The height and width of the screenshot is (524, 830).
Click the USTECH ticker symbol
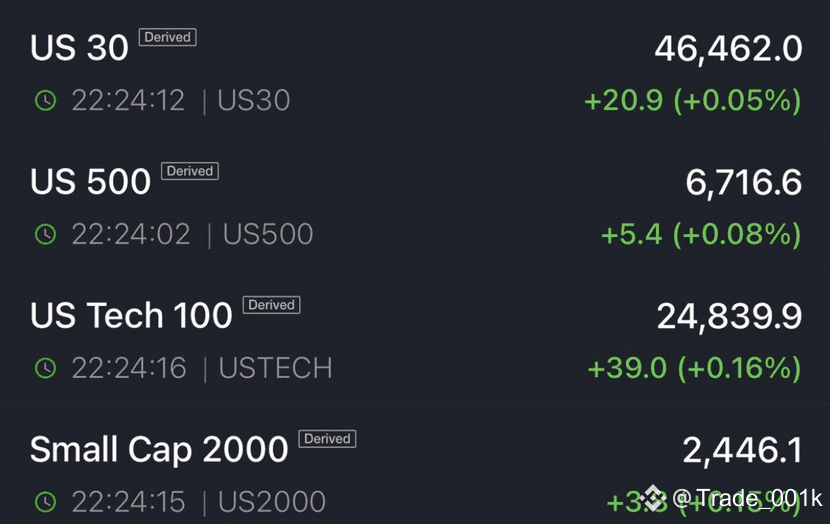(275, 368)
